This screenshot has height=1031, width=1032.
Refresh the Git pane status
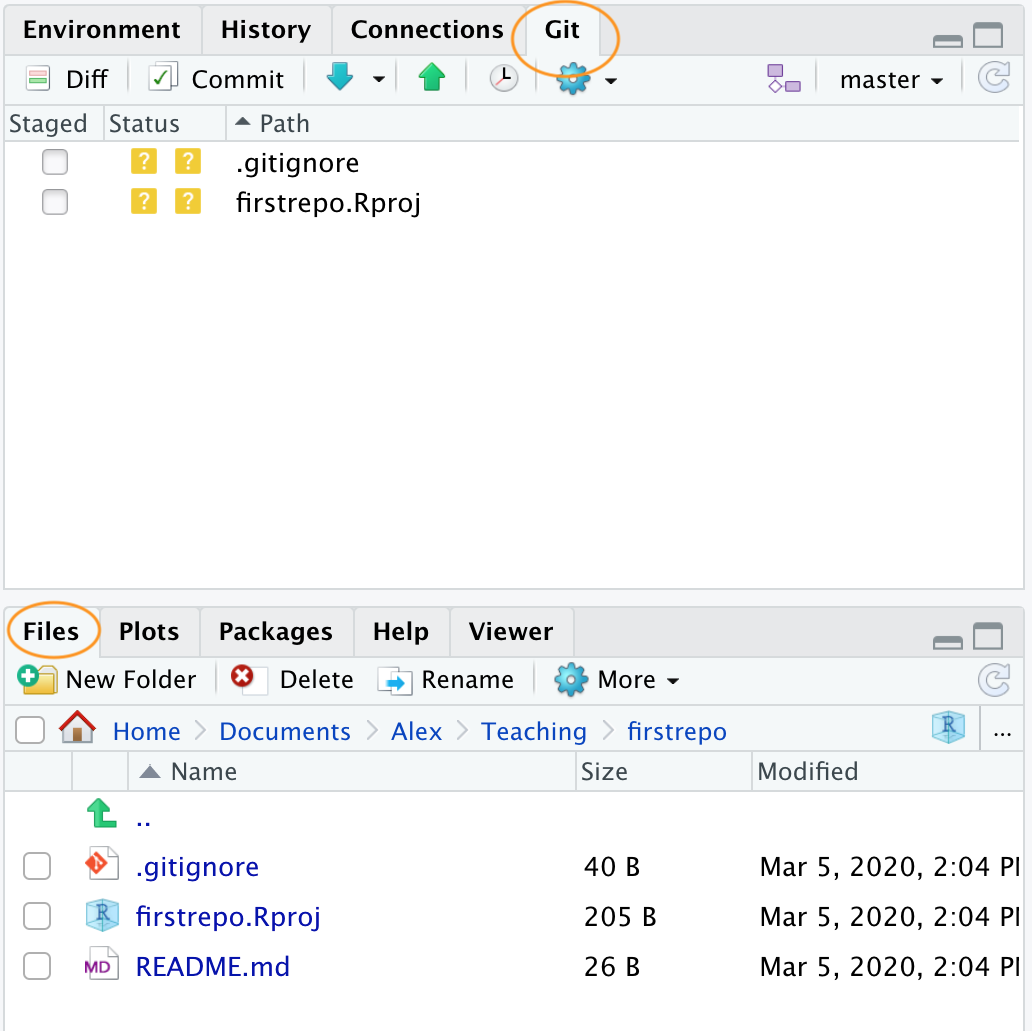[x=993, y=79]
